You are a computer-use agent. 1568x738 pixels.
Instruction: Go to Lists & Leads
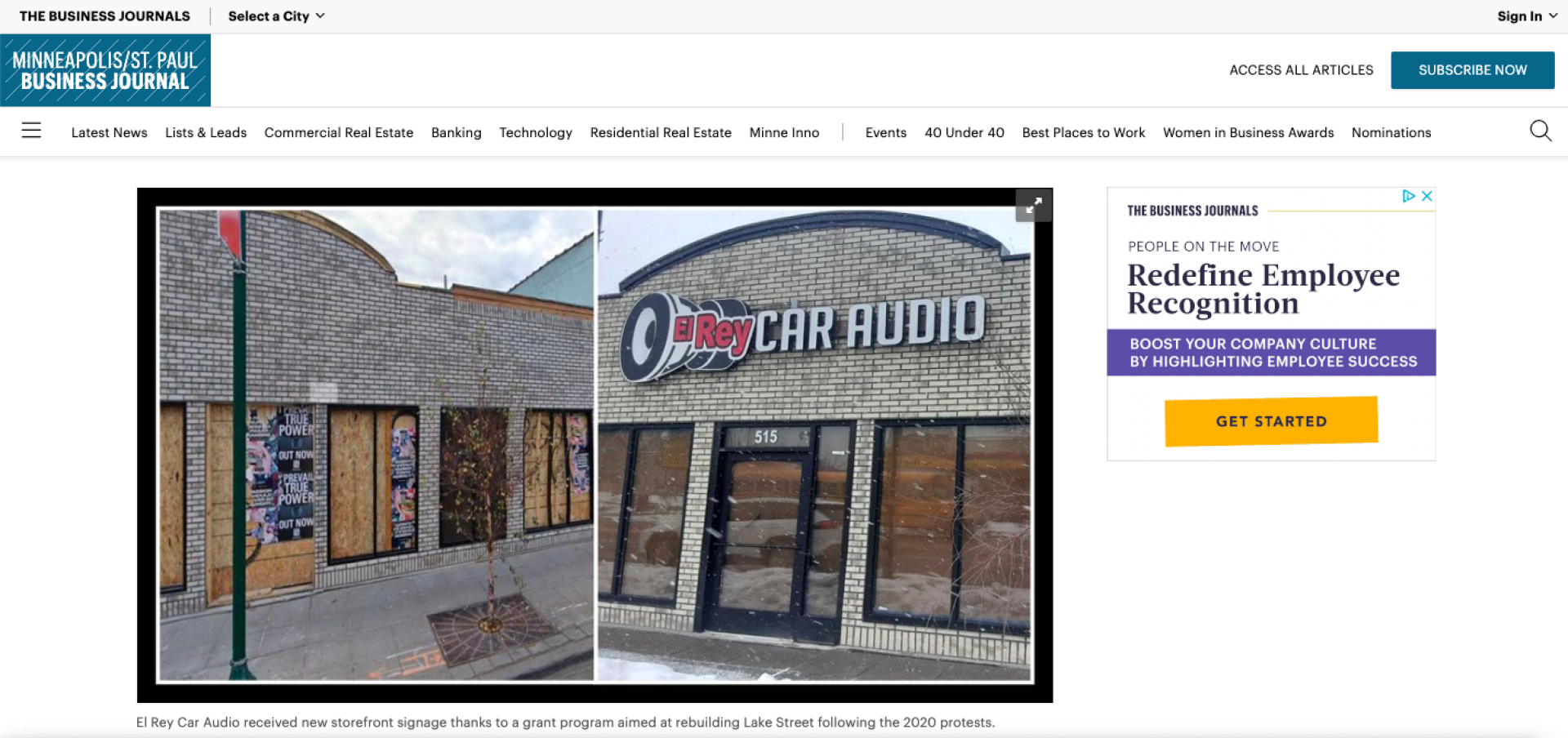(206, 132)
